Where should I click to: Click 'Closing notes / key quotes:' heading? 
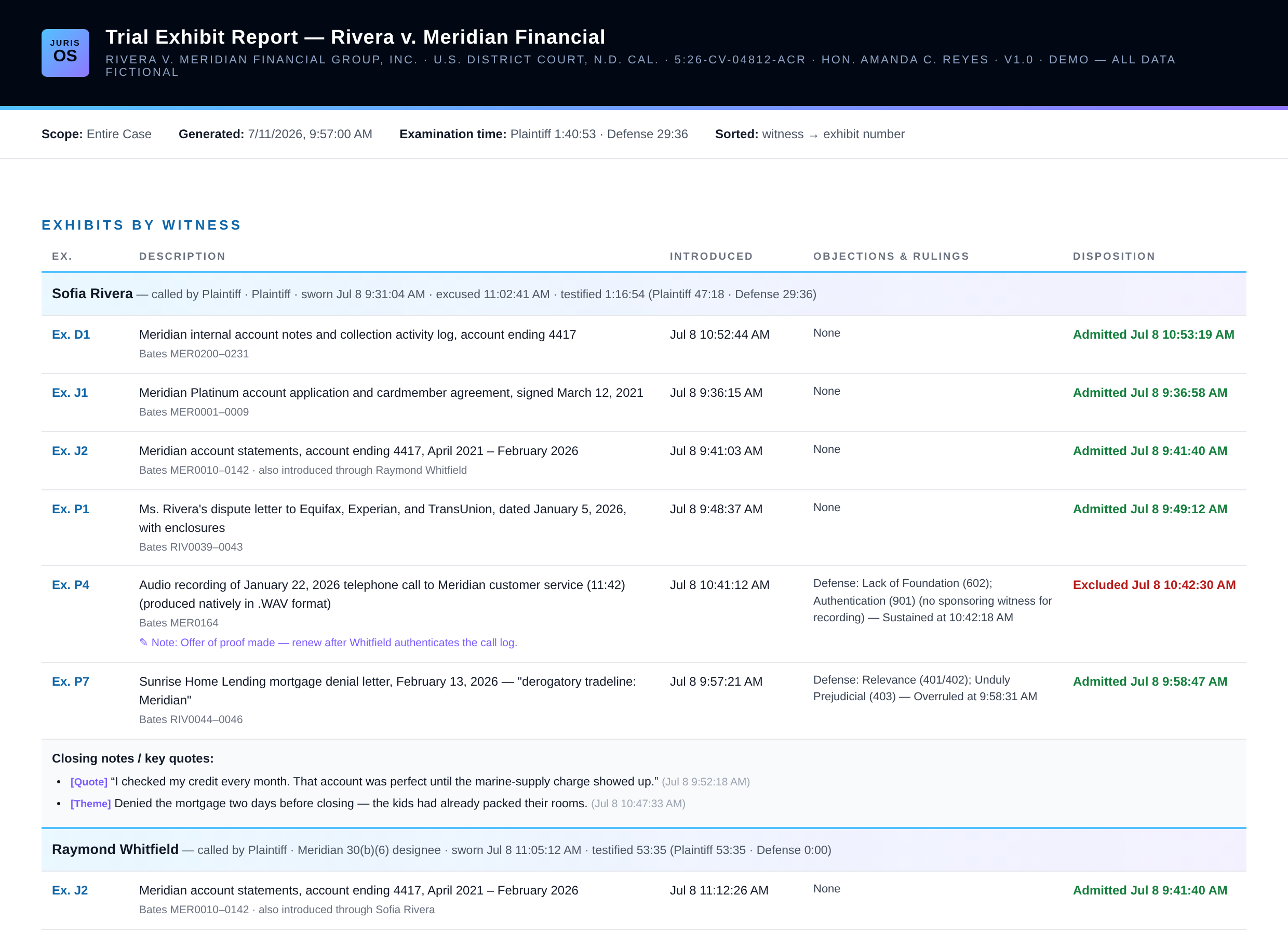(x=133, y=758)
